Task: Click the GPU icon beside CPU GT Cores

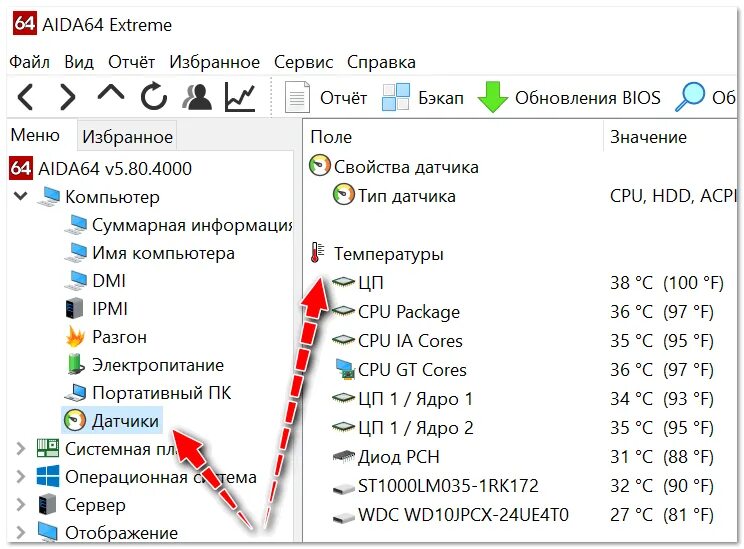Action: click(344, 370)
